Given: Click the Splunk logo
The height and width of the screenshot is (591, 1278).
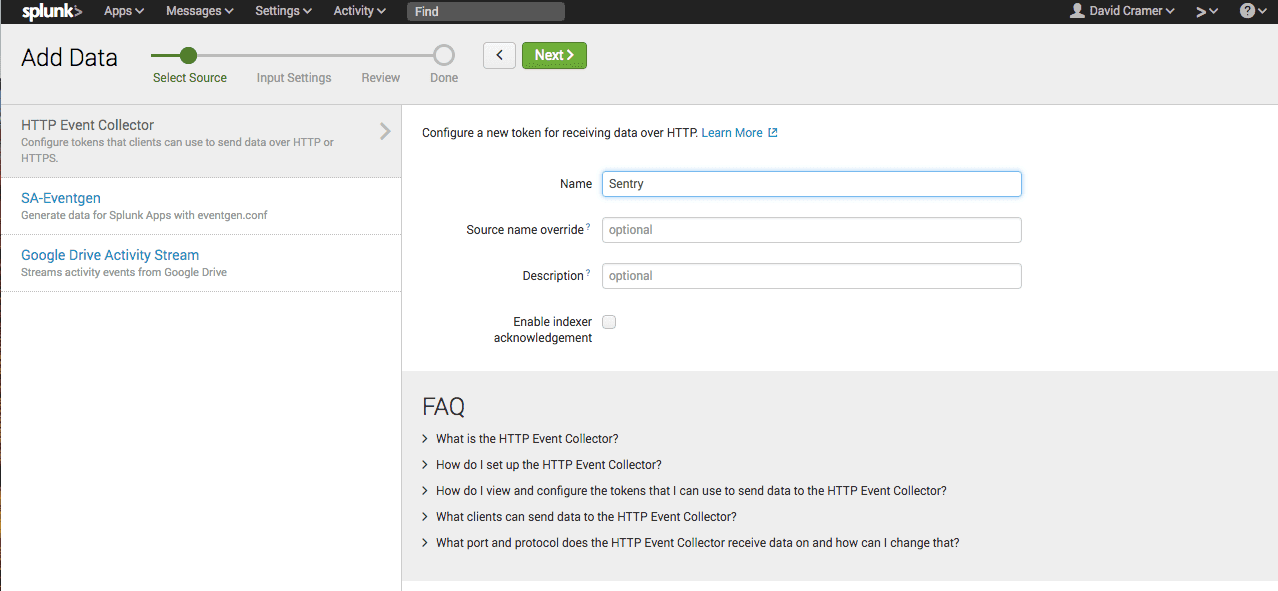Looking at the screenshot, I should click(x=49, y=11).
